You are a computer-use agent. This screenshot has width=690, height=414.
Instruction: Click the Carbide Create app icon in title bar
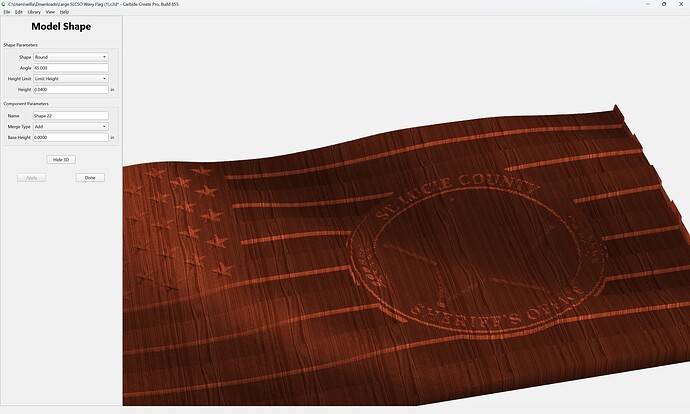4,4
